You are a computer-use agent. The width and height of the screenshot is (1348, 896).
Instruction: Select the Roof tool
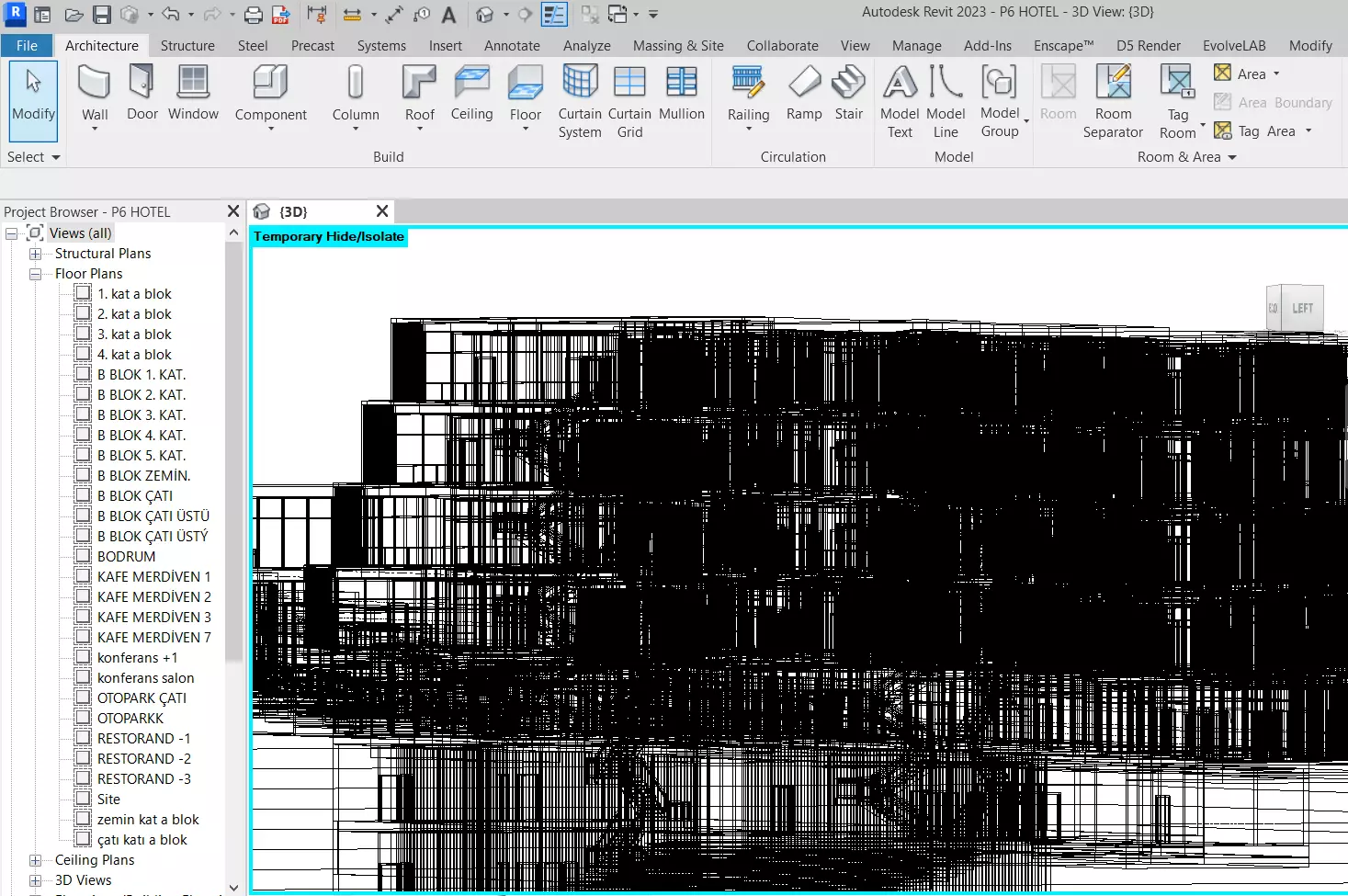[419, 97]
